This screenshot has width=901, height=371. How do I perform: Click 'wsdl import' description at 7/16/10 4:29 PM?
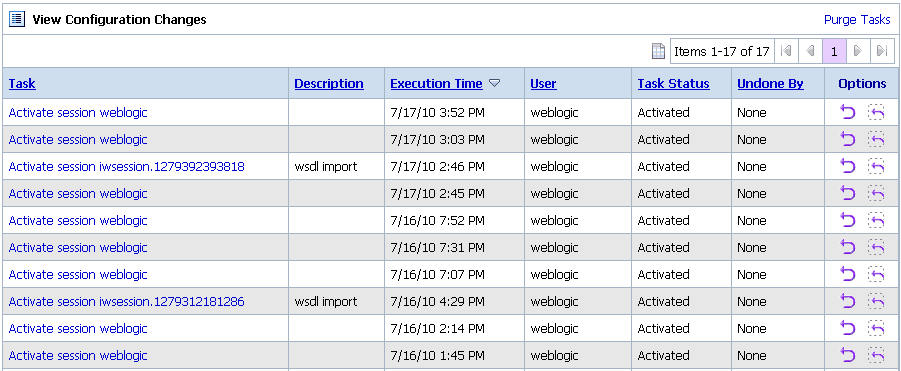(326, 302)
